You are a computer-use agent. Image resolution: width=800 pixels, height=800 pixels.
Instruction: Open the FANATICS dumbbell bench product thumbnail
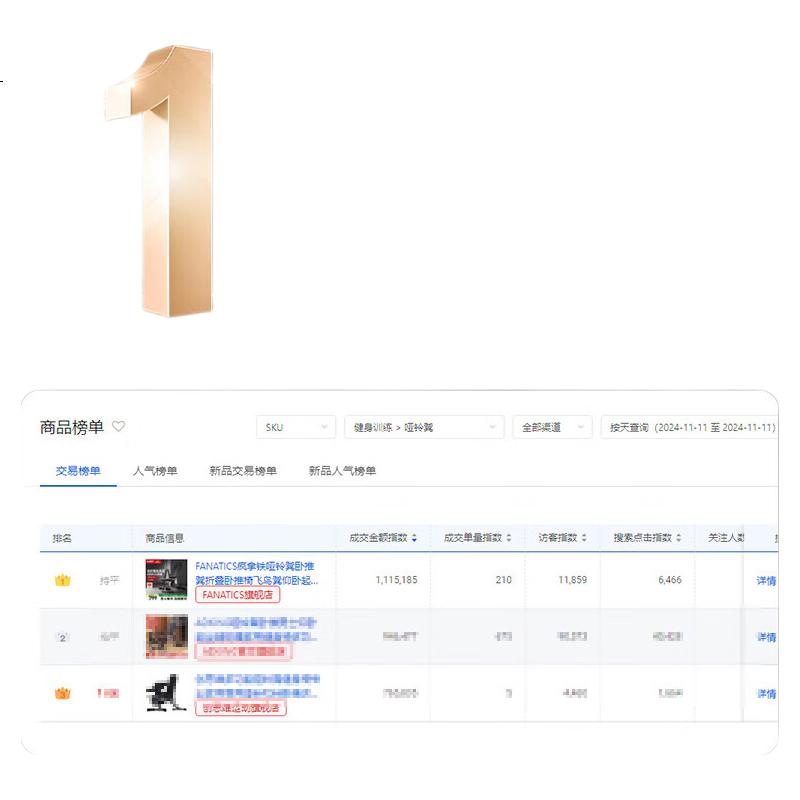pos(166,580)
